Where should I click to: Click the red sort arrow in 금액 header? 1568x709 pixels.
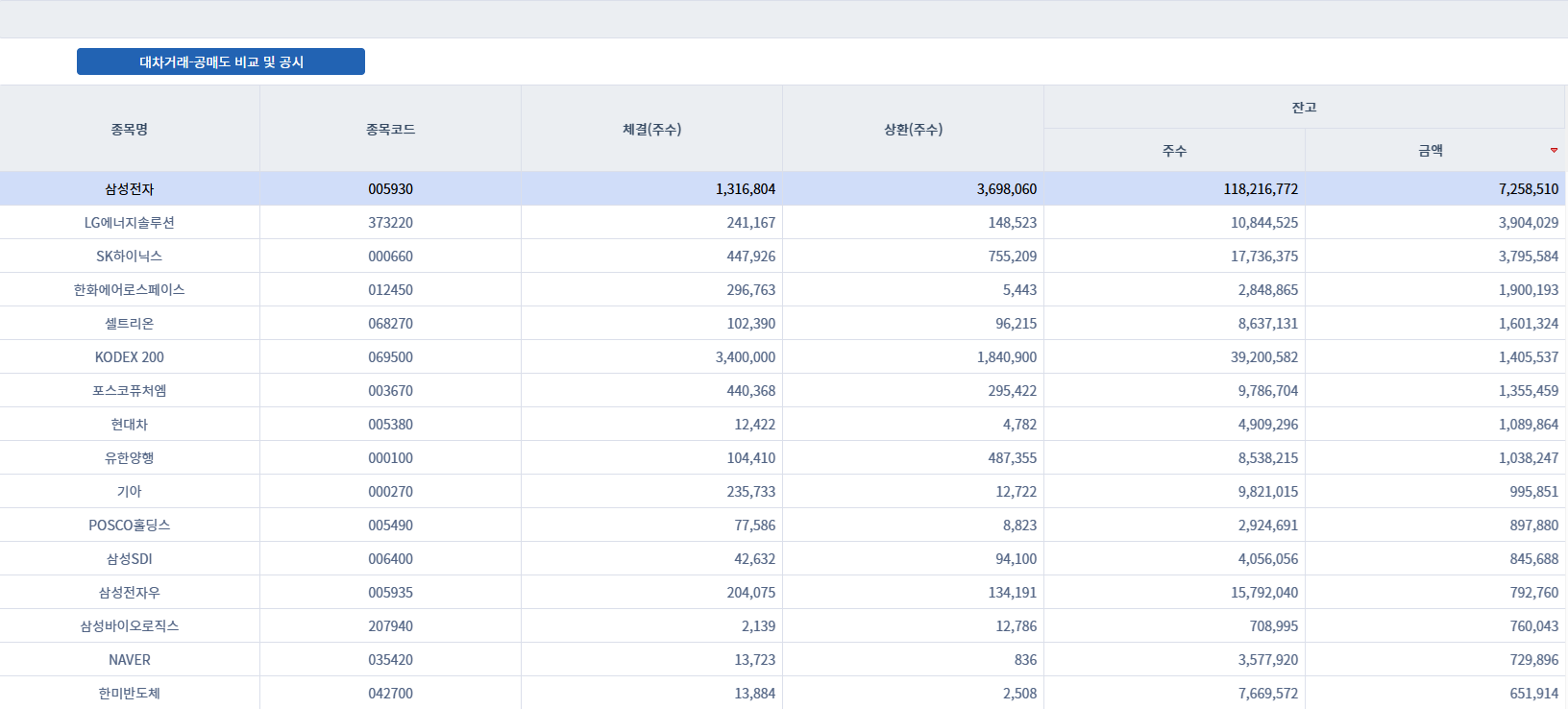pos(1554,151)
